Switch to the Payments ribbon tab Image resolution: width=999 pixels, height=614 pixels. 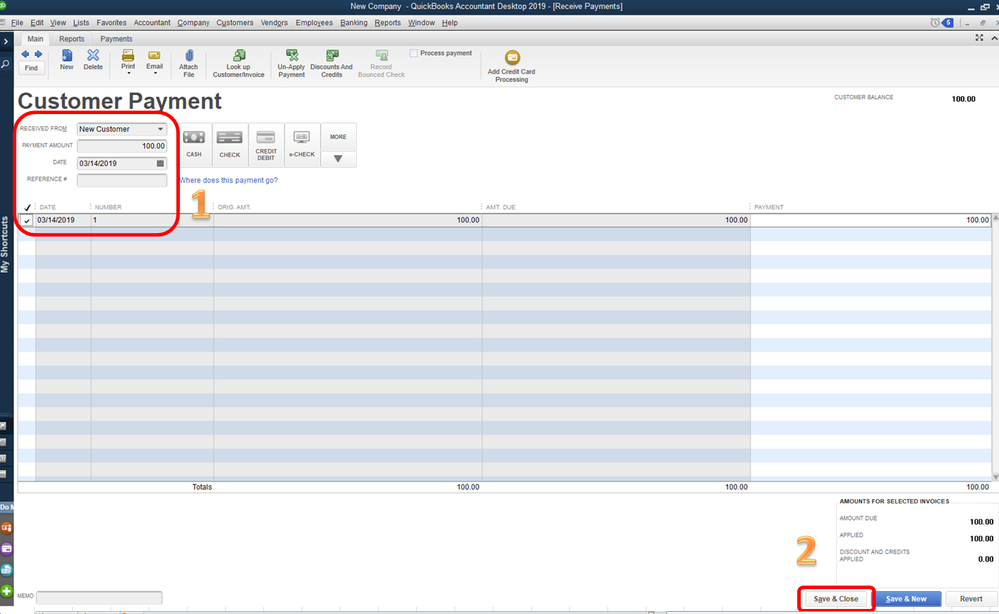(x=116, y=39)
